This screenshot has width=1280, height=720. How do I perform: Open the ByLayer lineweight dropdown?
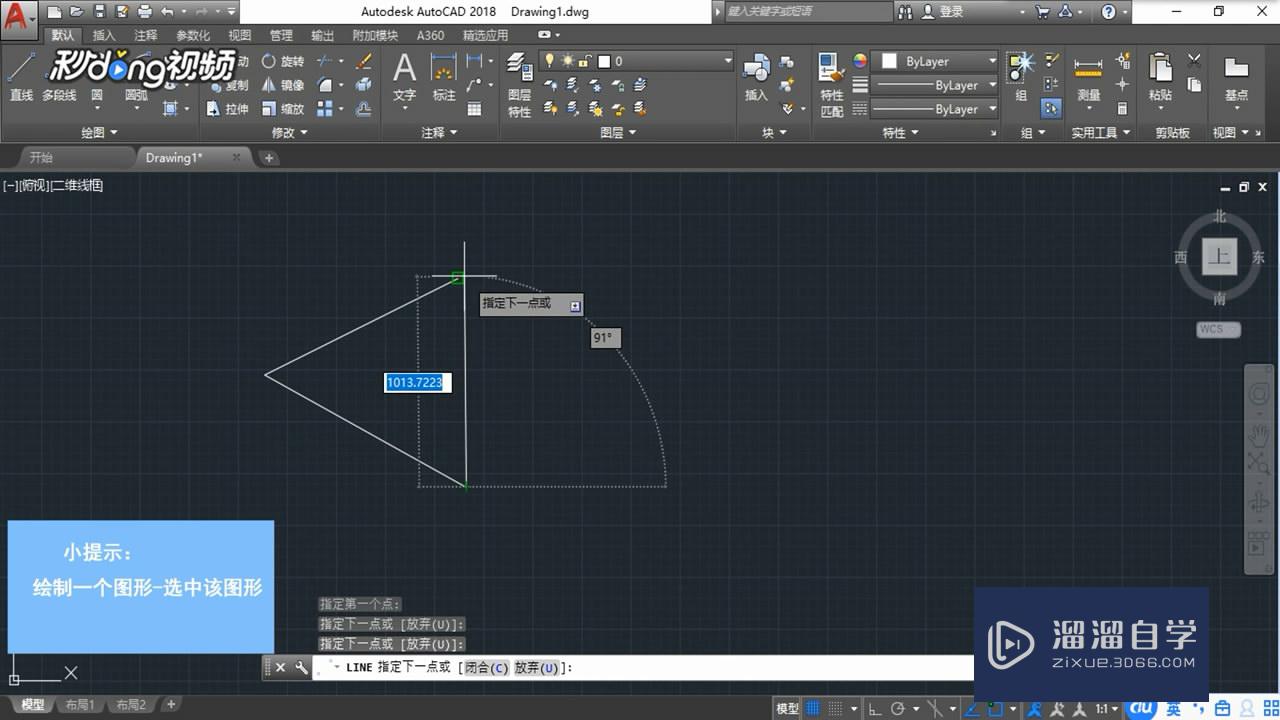pos(935,85)
